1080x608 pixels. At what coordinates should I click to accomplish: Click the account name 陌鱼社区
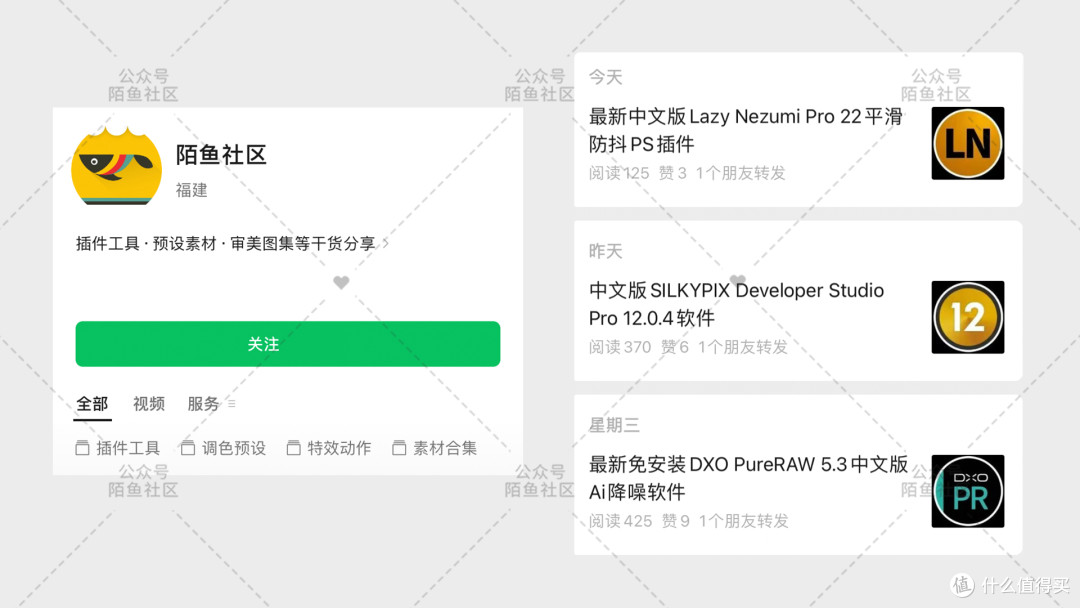[221, 155]
